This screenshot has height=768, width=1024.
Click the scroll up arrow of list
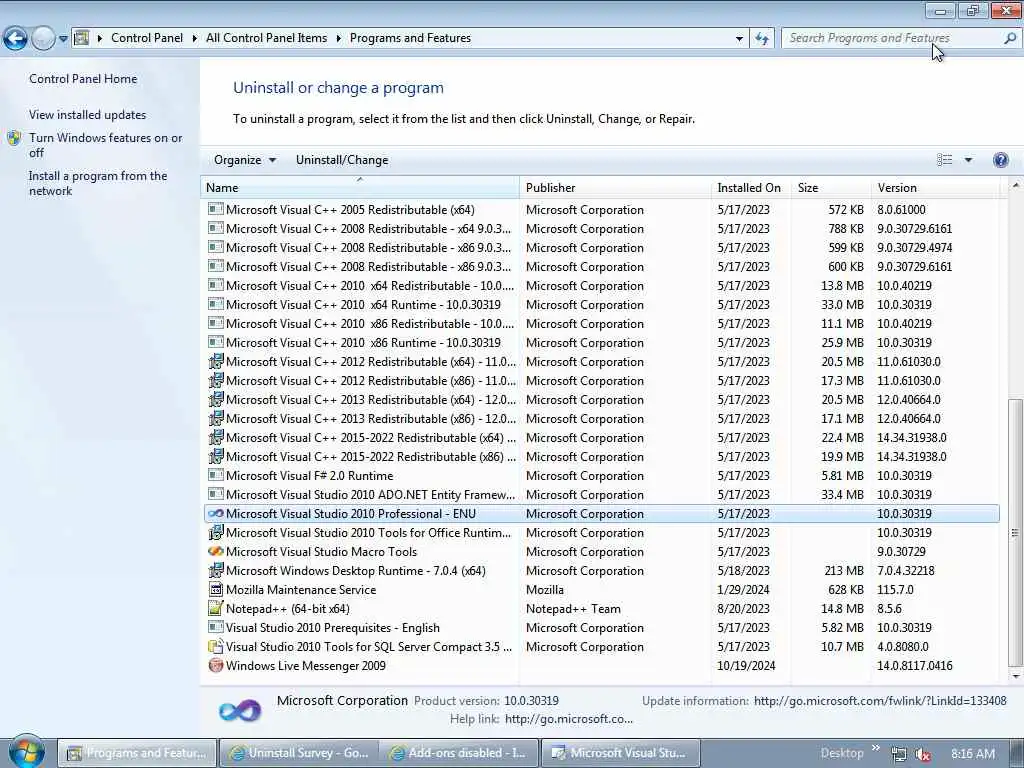pos(1016,186)
